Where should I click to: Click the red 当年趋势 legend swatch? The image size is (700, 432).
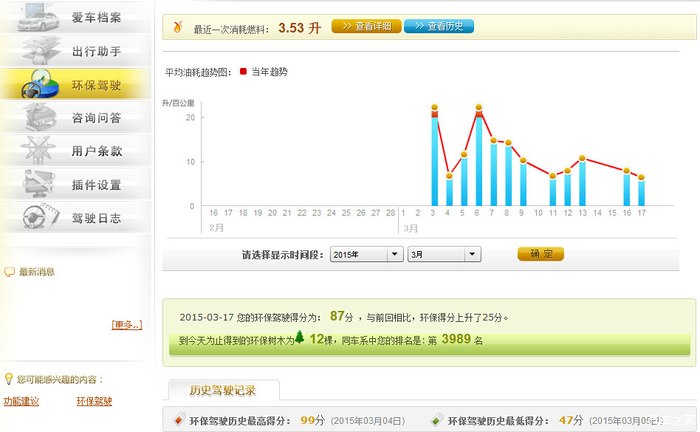[x=243, y=72]
